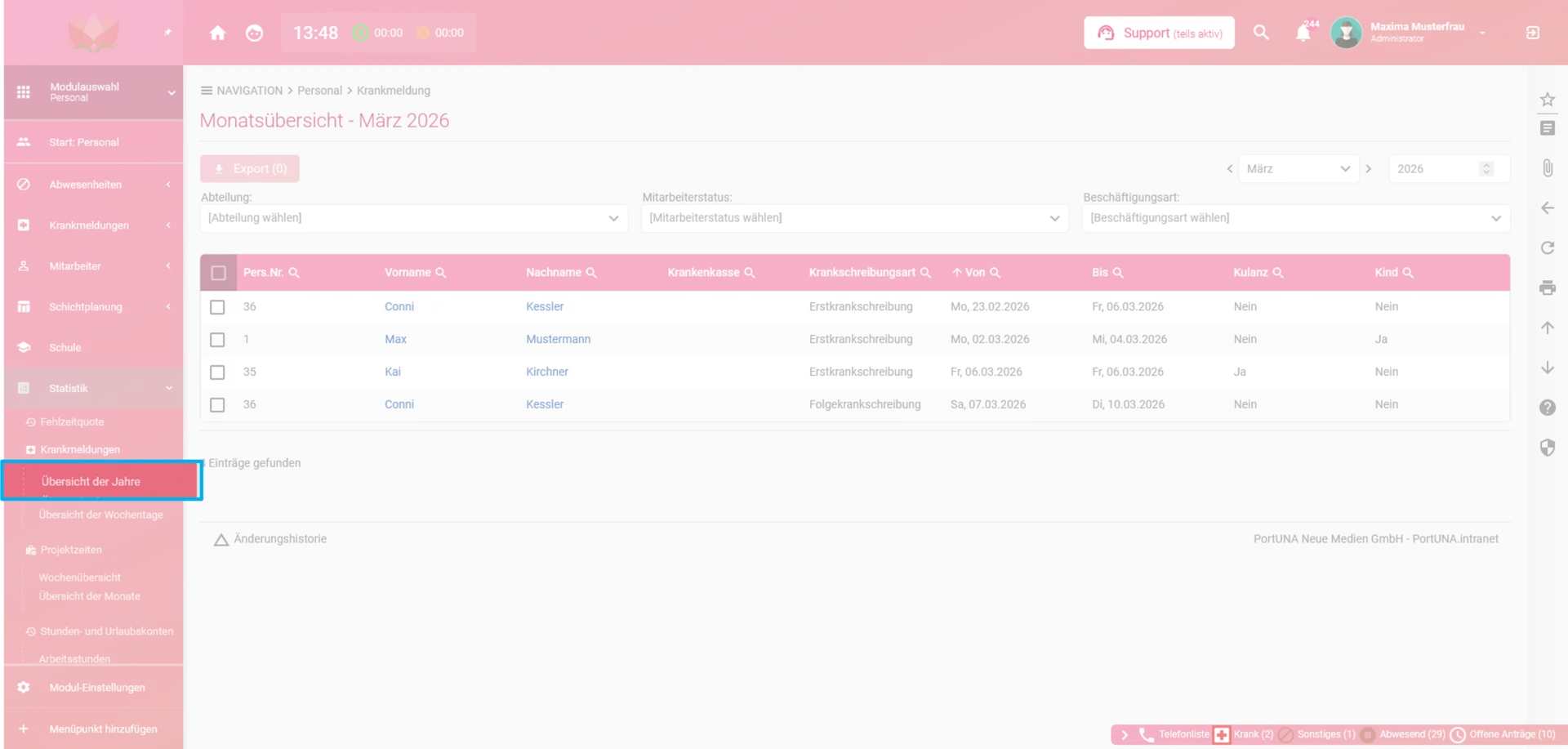The image size is (1568, 749).
Task: Open Übersicht der Wochentage
Action: coord(100,515)
